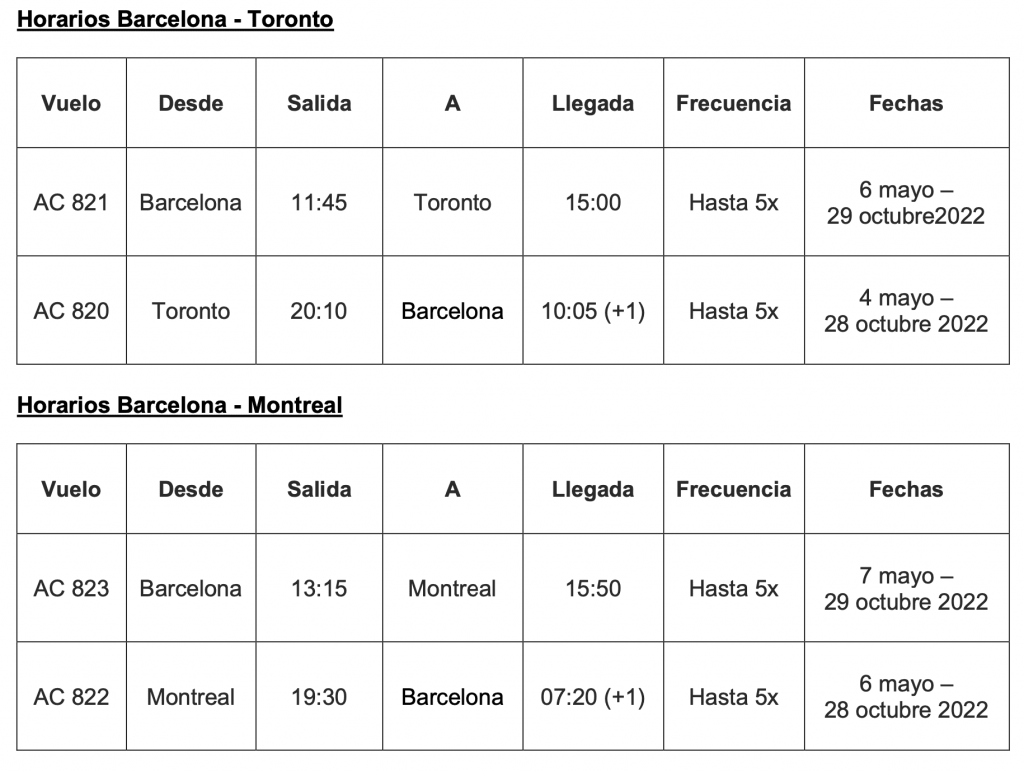Select the 10:05 (+1) arrival cell

click(593, 311)
